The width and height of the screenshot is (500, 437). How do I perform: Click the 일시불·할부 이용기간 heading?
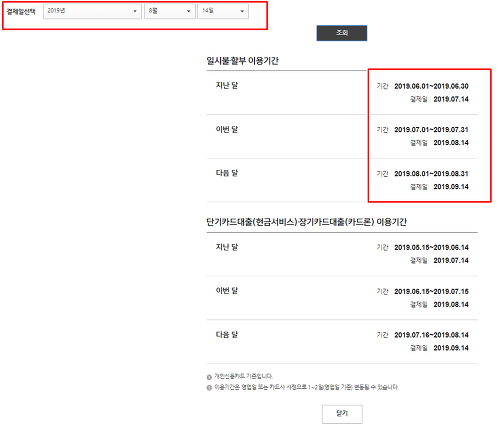(x=242, y=61)
